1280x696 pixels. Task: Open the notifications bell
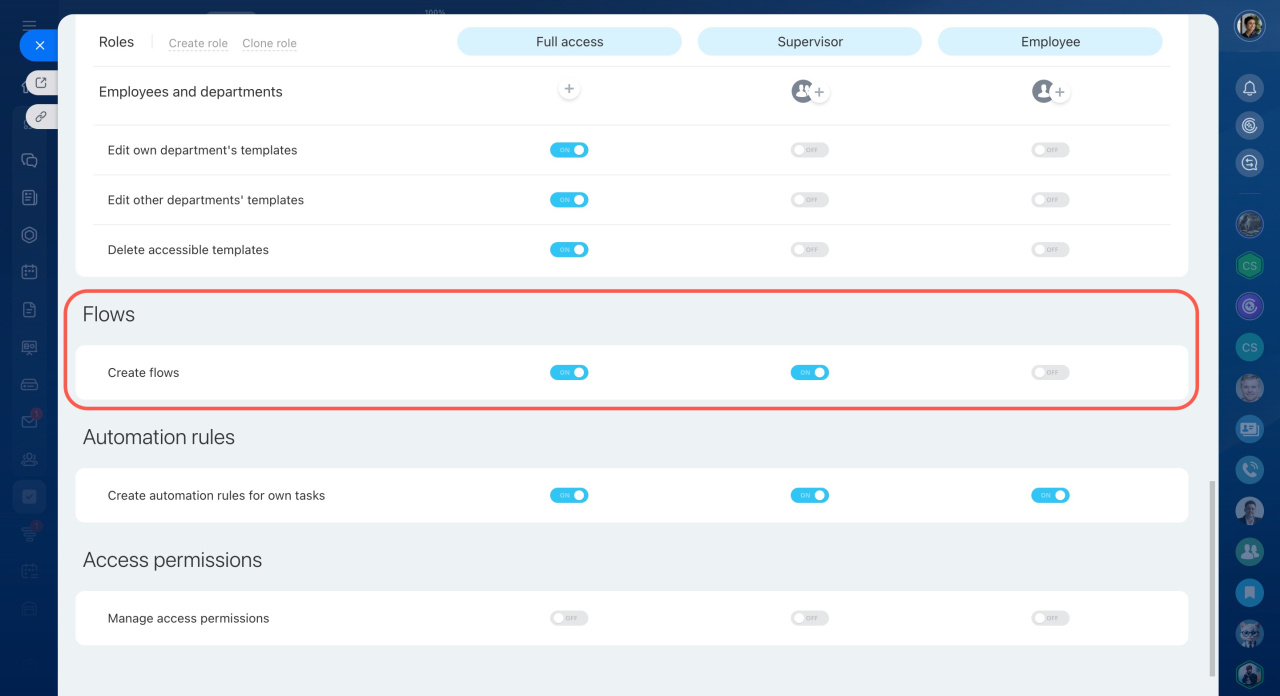tap(1249, 88)
